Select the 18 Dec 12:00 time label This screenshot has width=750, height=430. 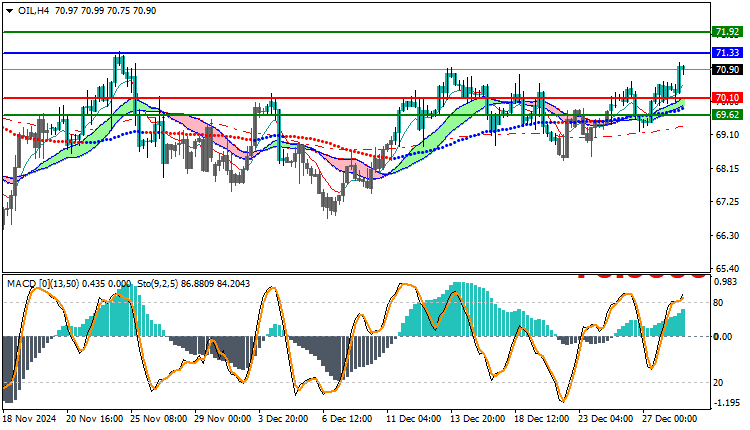click(x=542, y=419)
